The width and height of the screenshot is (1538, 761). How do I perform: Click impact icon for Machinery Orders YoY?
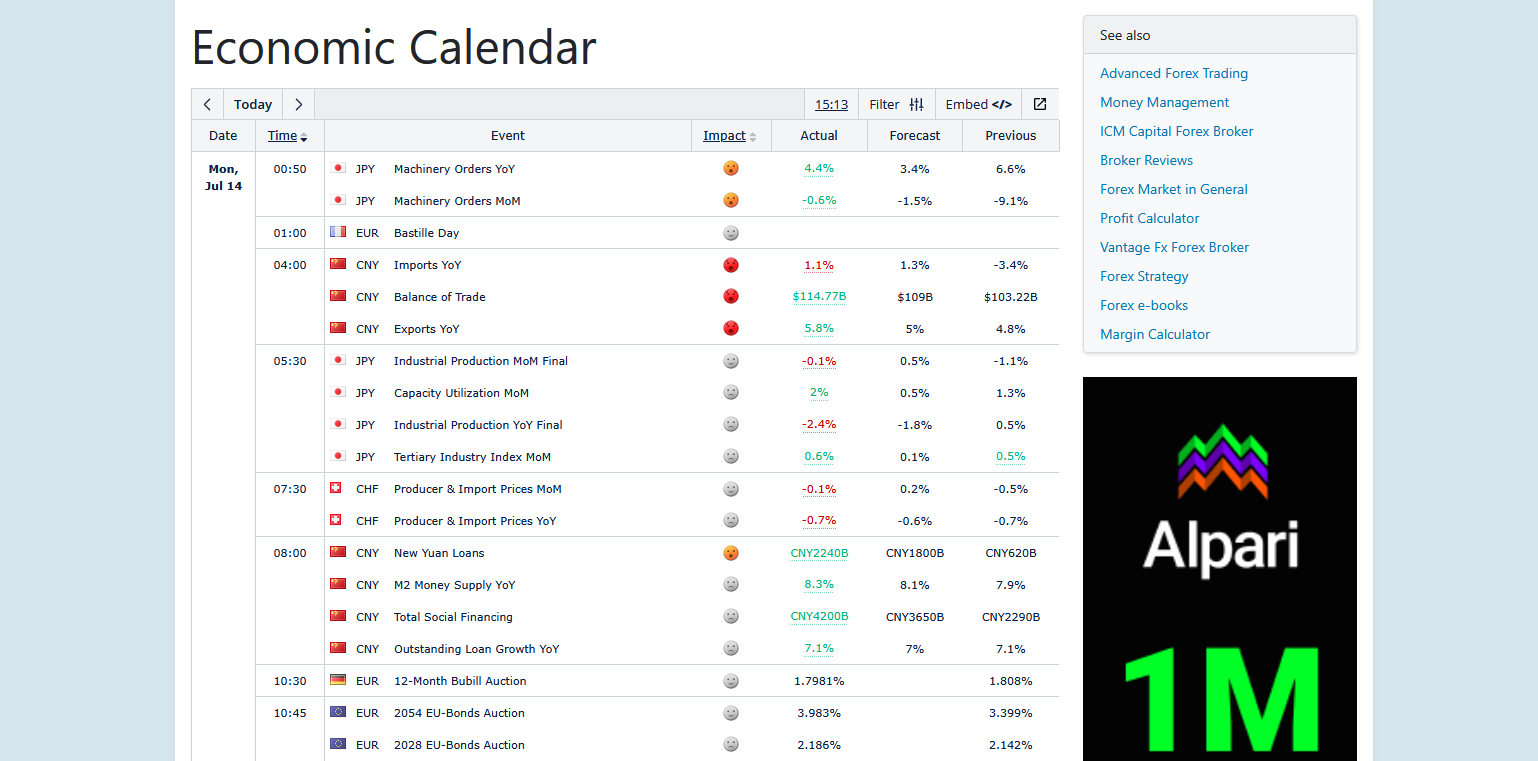(x=731, y=168)
